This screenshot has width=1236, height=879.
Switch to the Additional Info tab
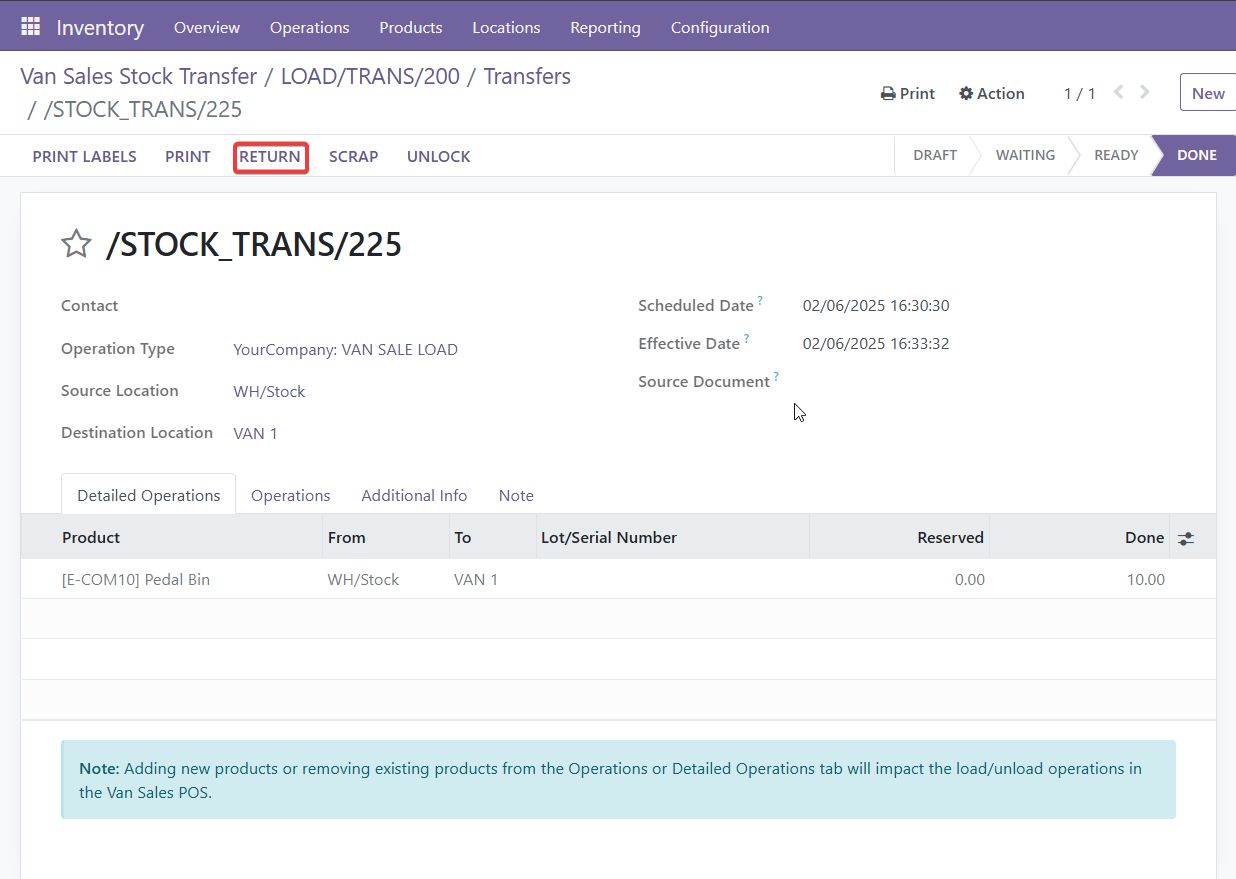[414, 495]
